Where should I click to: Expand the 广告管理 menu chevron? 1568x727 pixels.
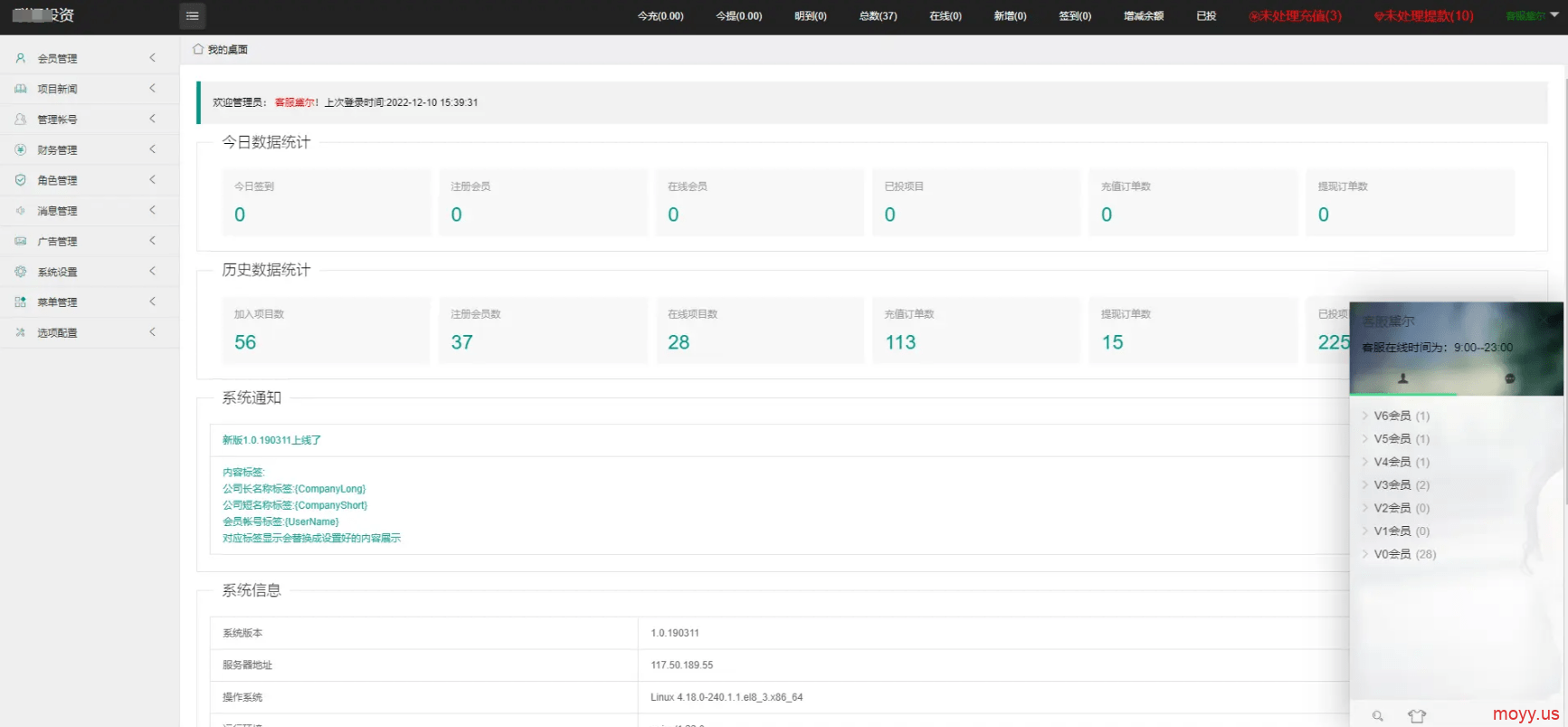[152, 241]
